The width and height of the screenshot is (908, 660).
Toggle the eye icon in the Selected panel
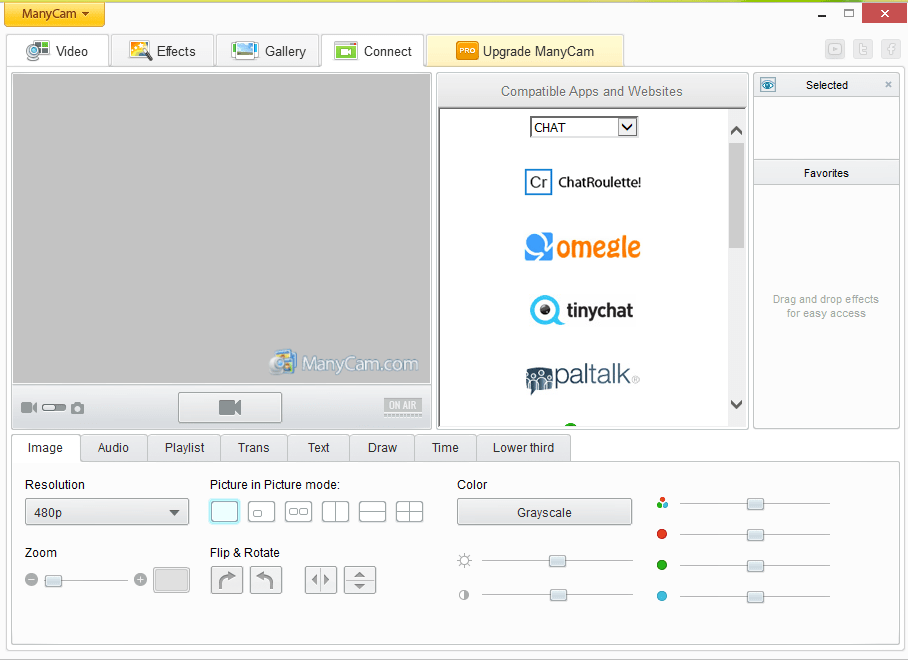768,85
